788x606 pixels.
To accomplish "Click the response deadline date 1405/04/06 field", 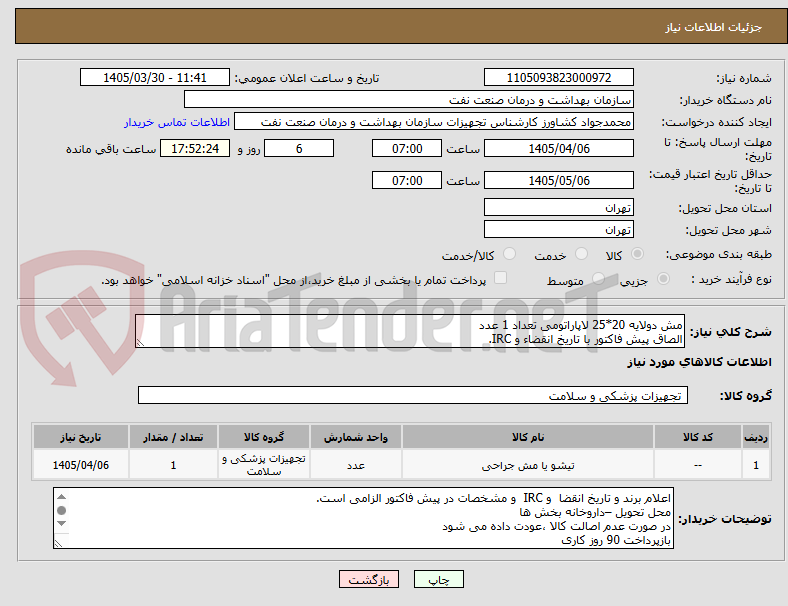I will coord(558,148).
